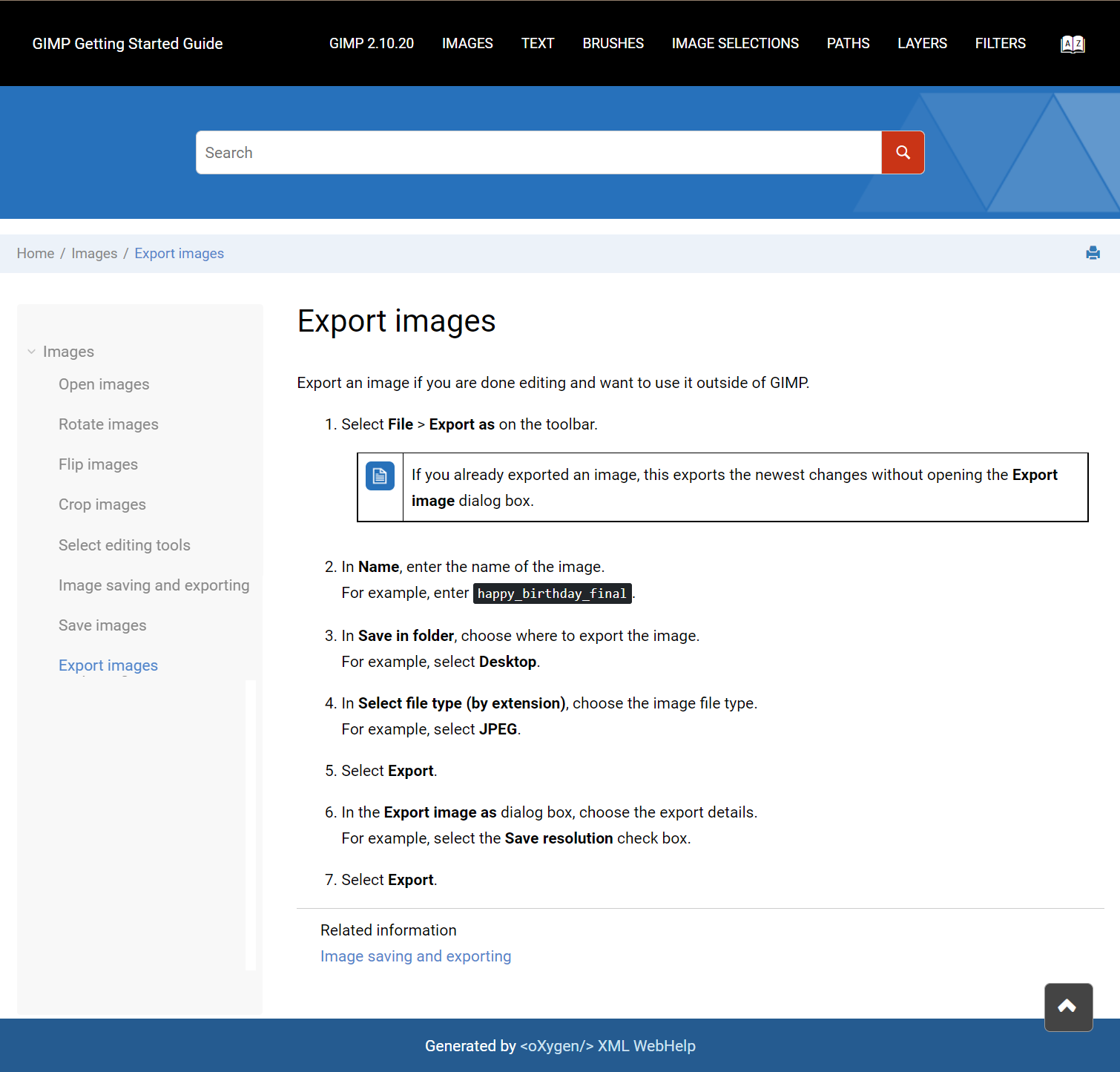
Task: Collapse the Images section chevron
Action: pyautogui.click(x=31, y=352)
